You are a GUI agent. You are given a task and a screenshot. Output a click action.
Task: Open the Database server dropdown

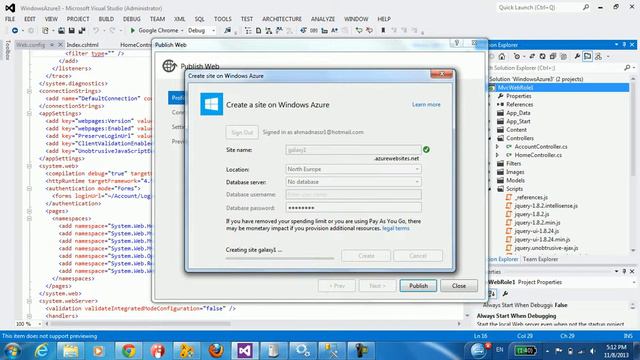[x=353, y=182]
